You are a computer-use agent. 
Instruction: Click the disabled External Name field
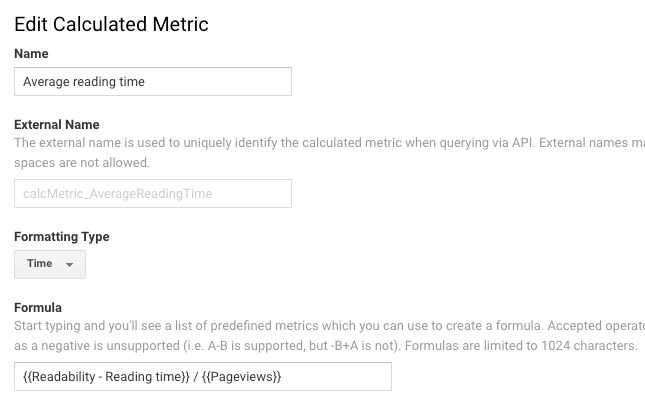coord(153,193)
